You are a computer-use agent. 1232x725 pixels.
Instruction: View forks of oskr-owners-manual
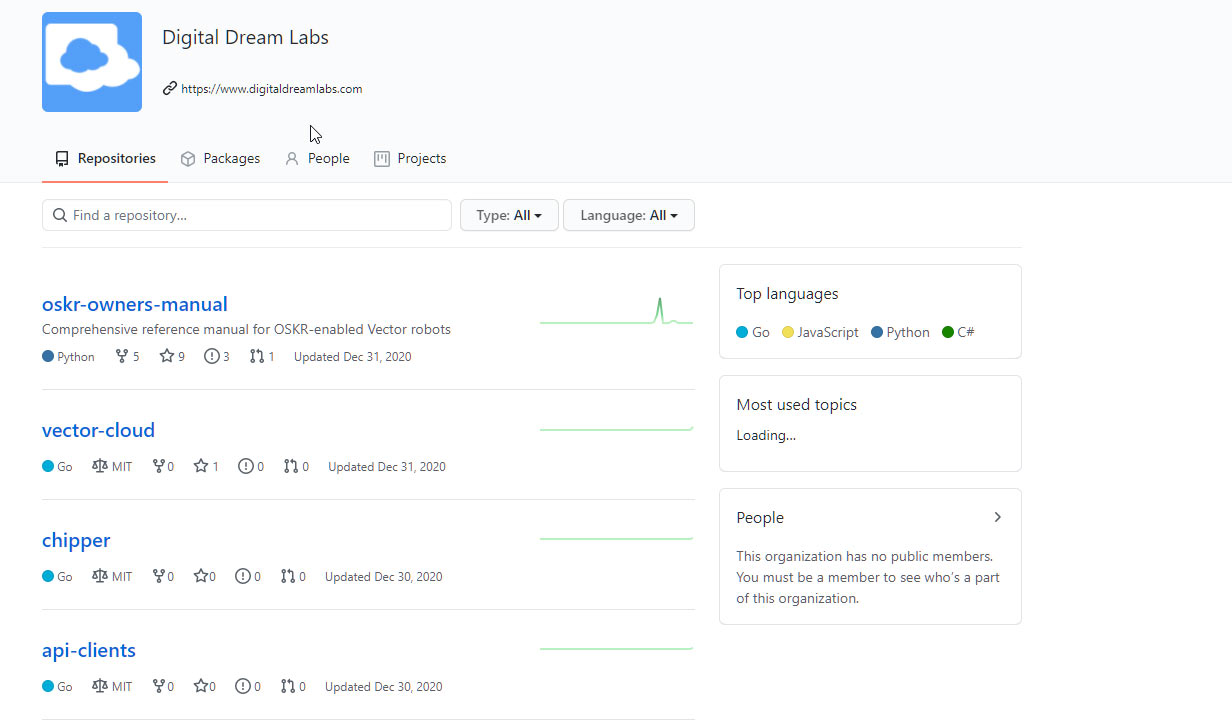128,356
